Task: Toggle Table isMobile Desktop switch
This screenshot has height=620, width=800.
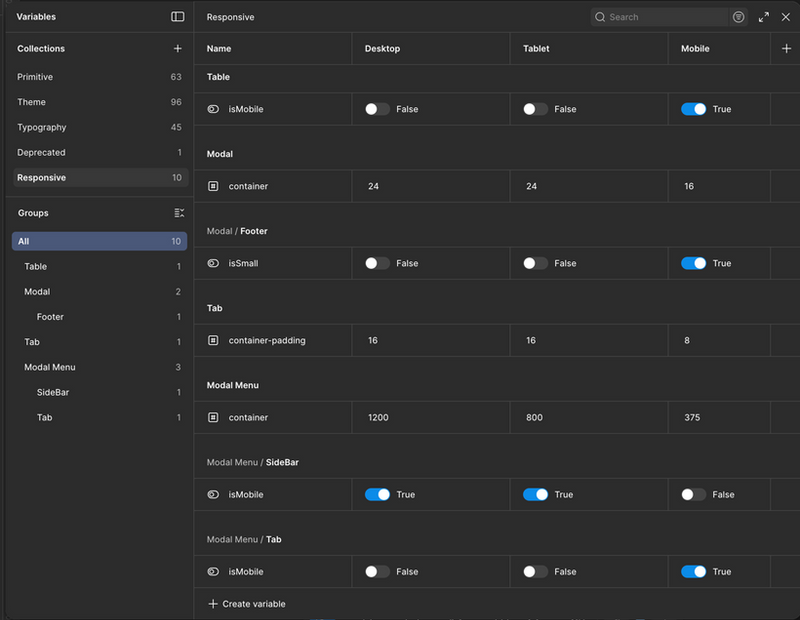Action: pyautogui.click(x=377, y=109)
